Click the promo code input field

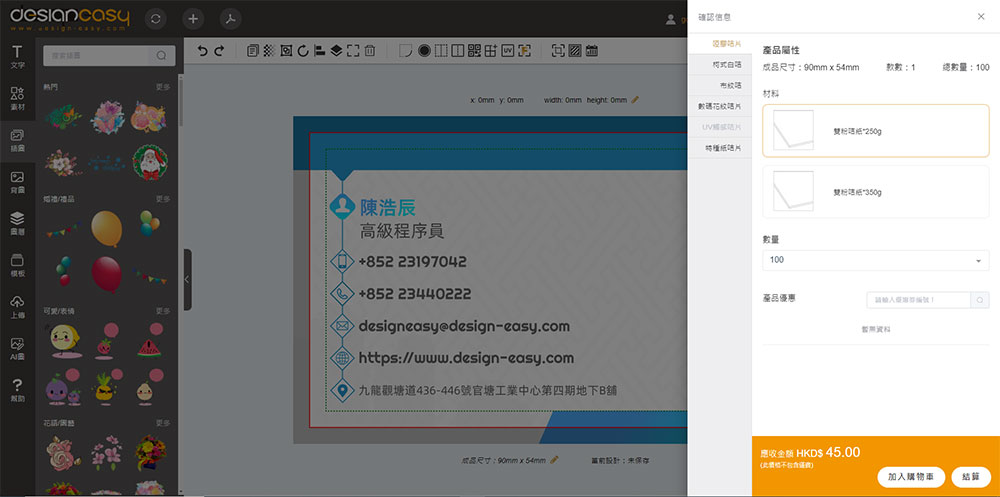point(918,300)
